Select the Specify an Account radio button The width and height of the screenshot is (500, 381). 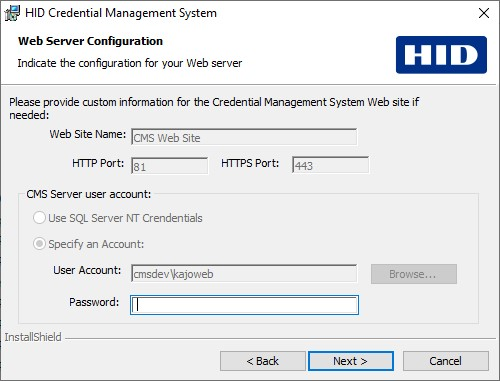[x=39, y=244]
